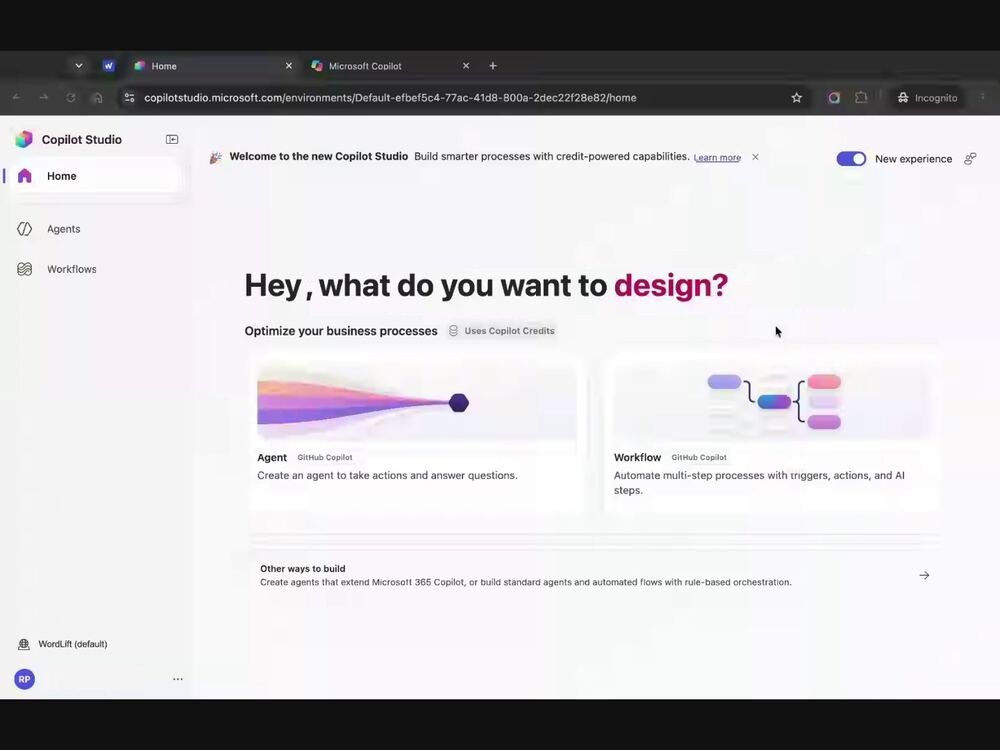This screenshot has width=1000, height=750.
Task: Close the Home browser tab
Action: pyautogui.click(x=289, y=66)
